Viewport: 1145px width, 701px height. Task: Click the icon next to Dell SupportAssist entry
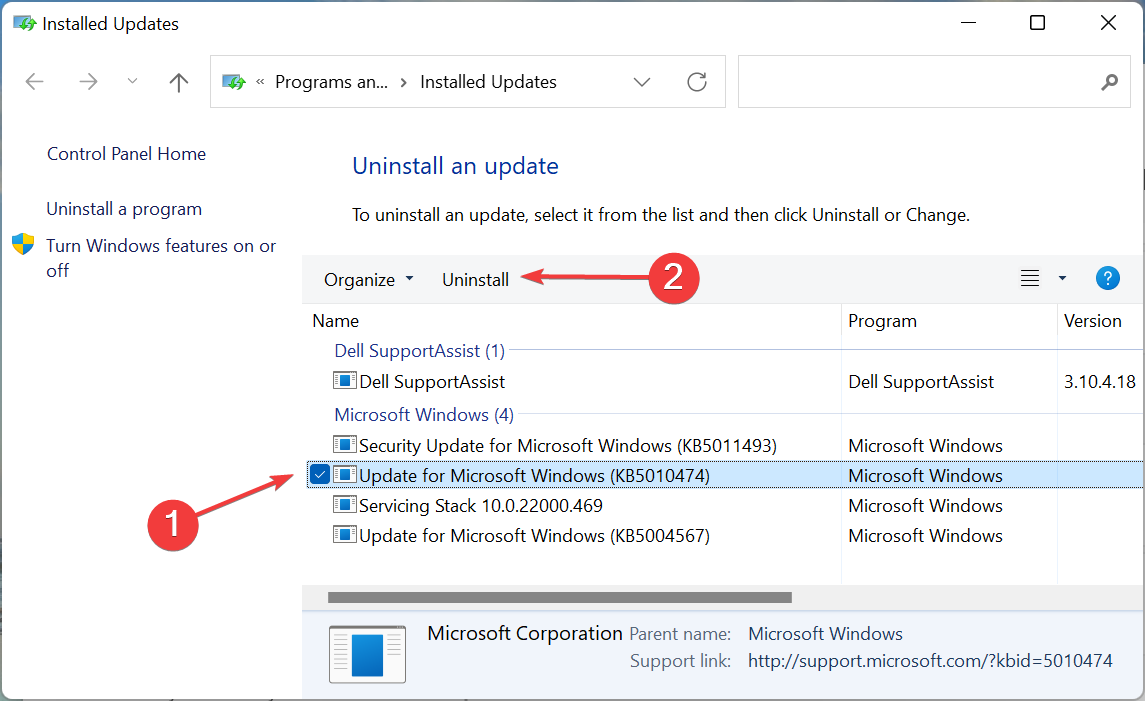click(x=345, y=381)
